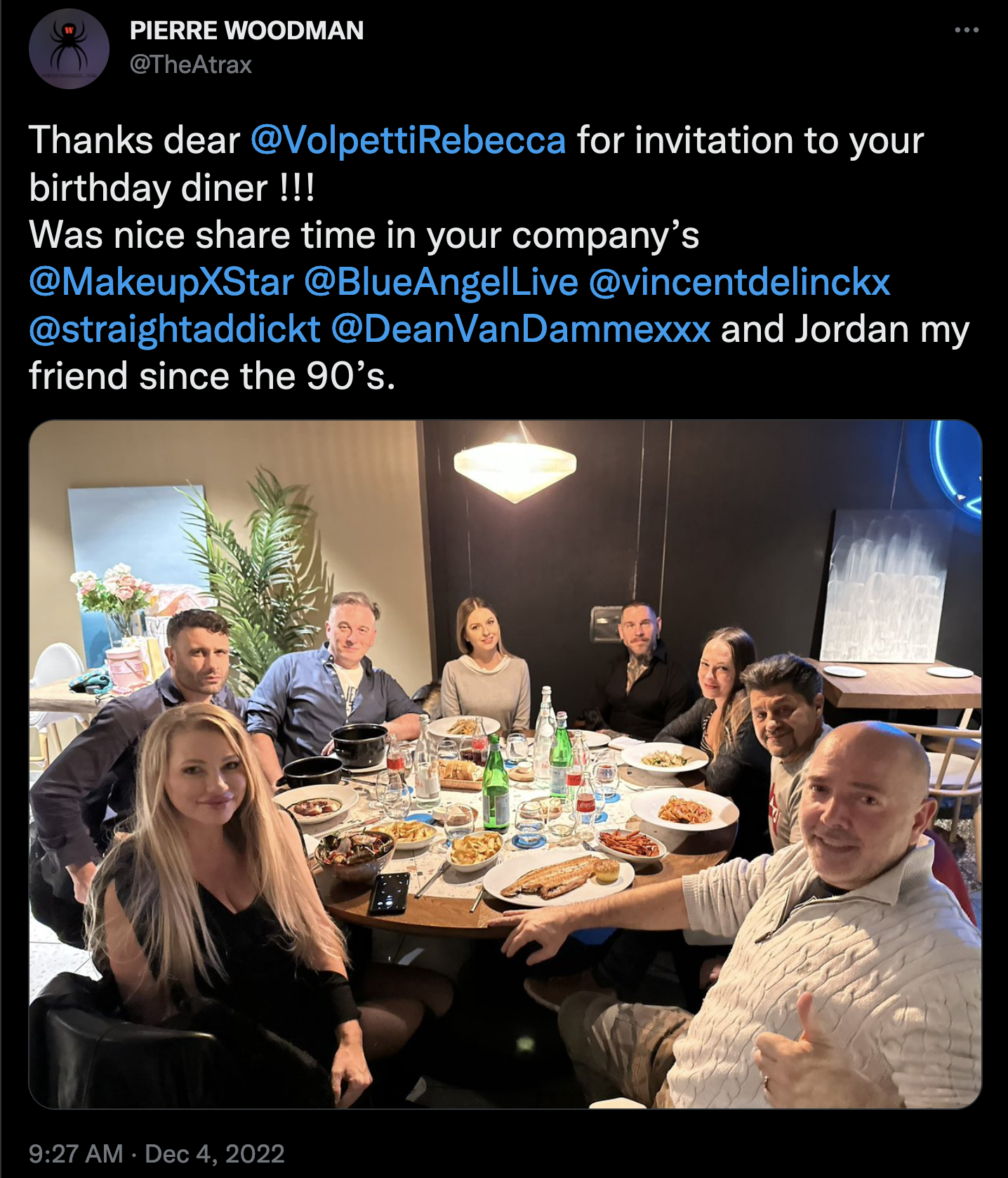
Task: Open the 9:27 AM timestamp link
Action: 76,1153
